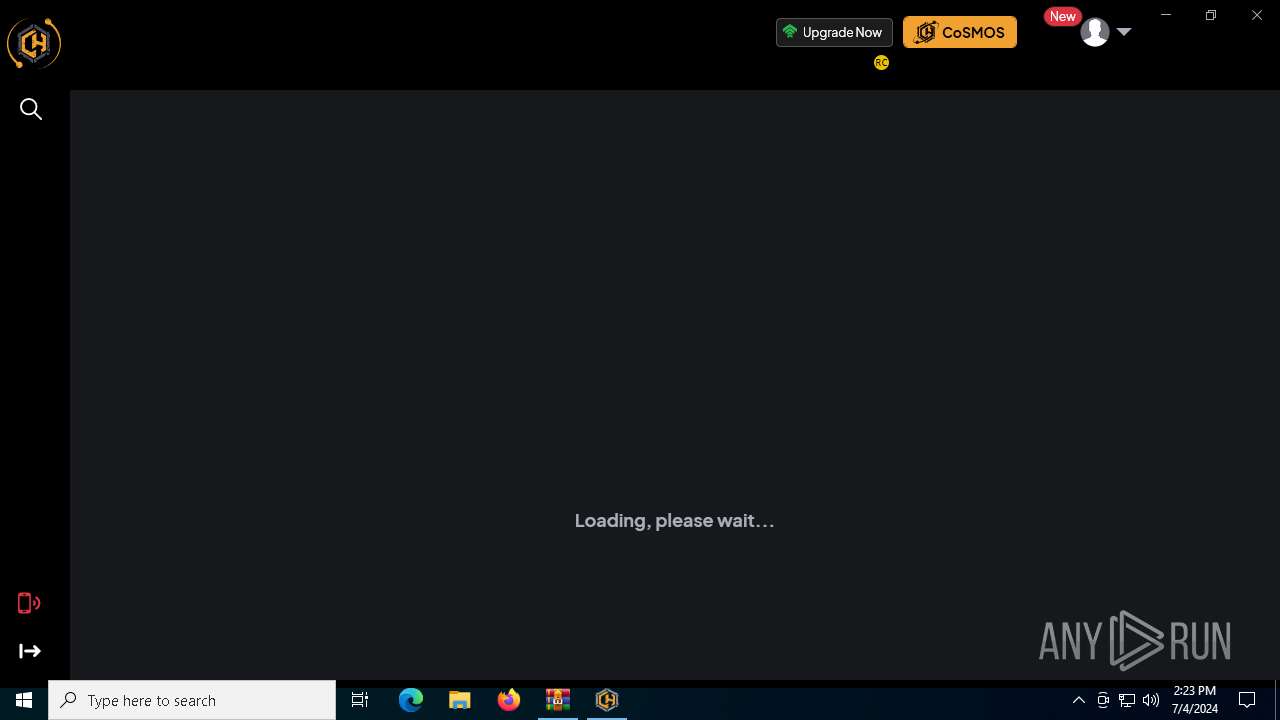The height and width of the screenshot is (720, 1280).
Task: Click the taskbar clock 2:23 PM
Action: pyautogui.click(x=1195, y=700)
